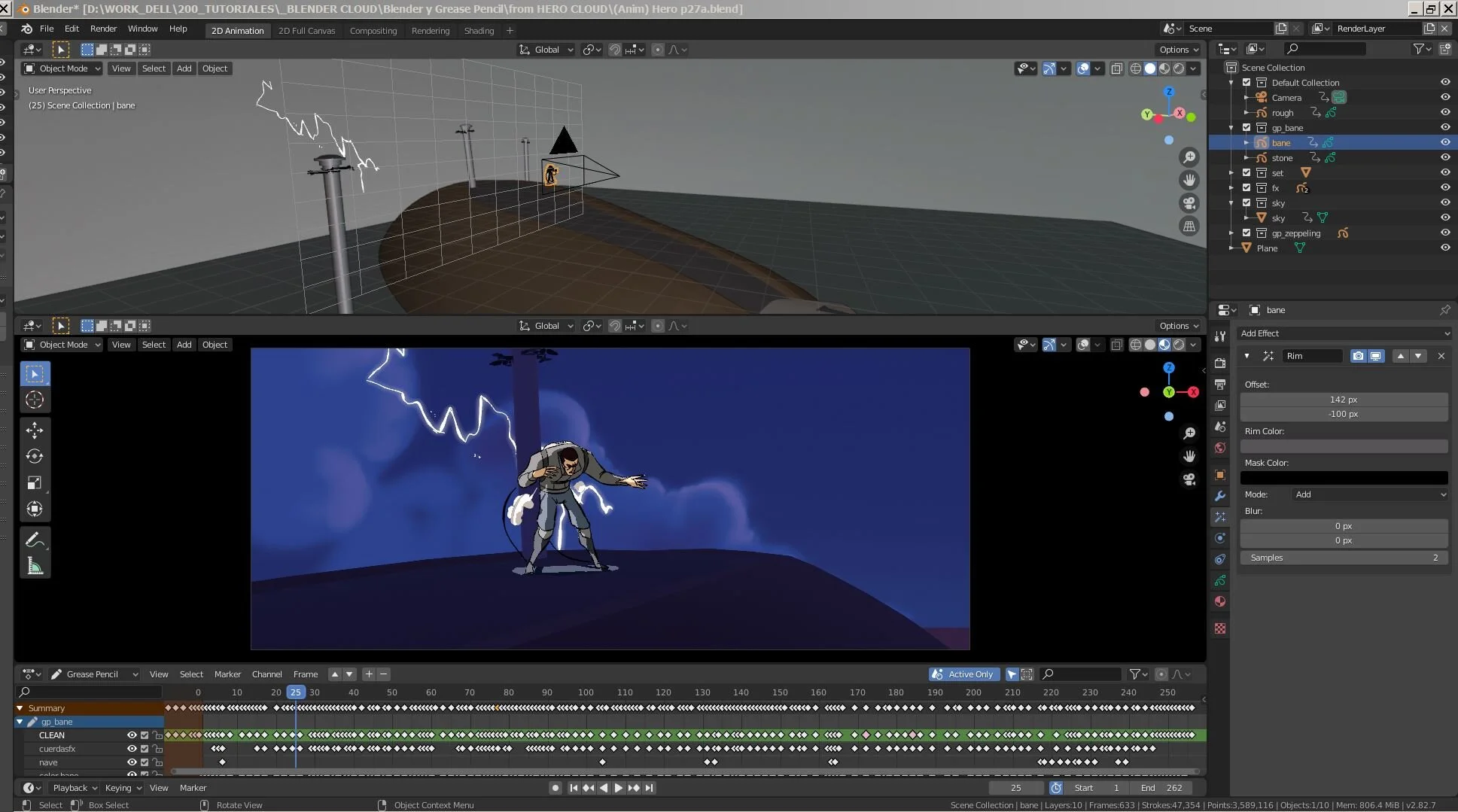
Task: Select the Rotate tool in lower viewport
Action: pos(35,456)
